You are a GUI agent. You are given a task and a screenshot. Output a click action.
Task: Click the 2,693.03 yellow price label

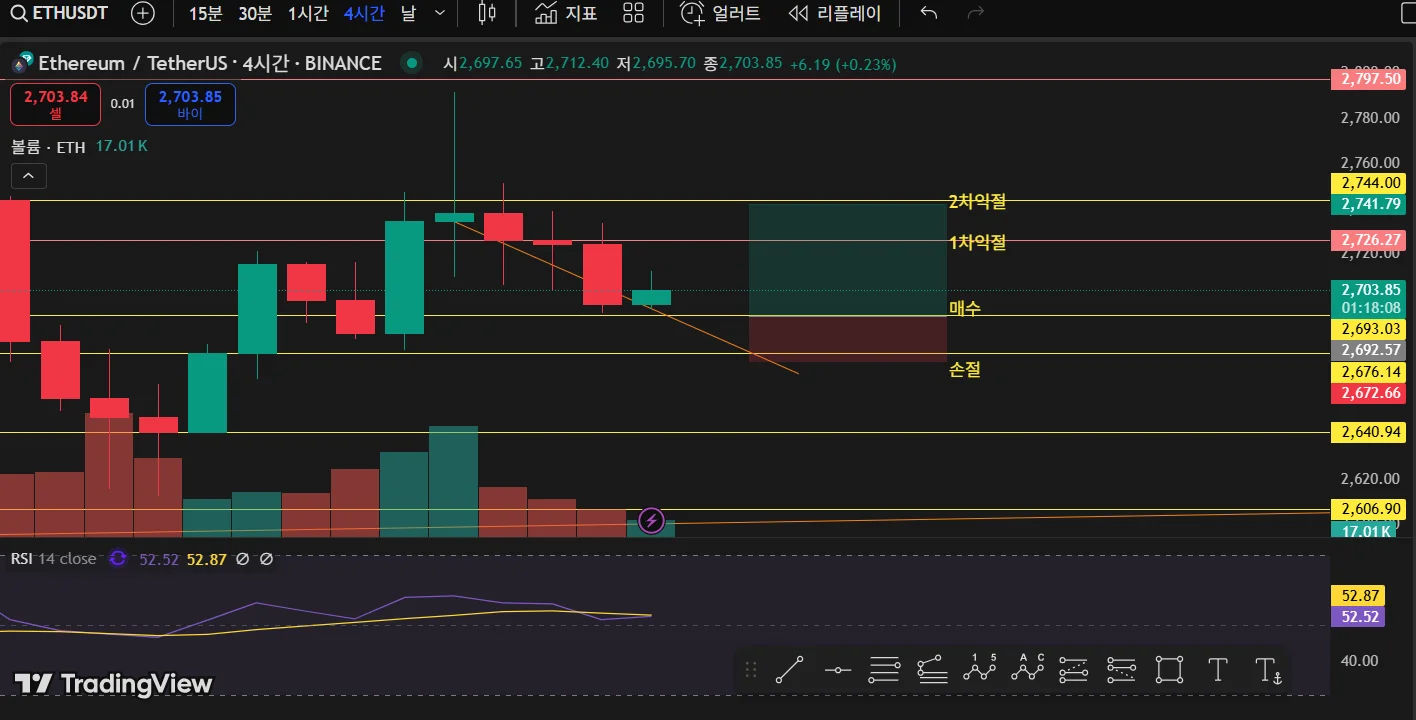pyautogui.click(x=1368, y=329)
